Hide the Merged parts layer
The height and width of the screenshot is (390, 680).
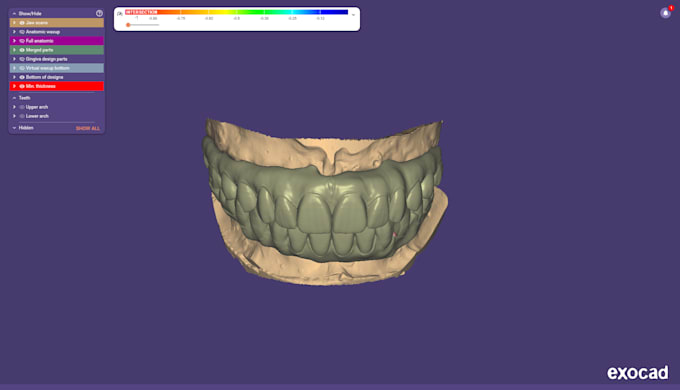[x=22, y=50]
